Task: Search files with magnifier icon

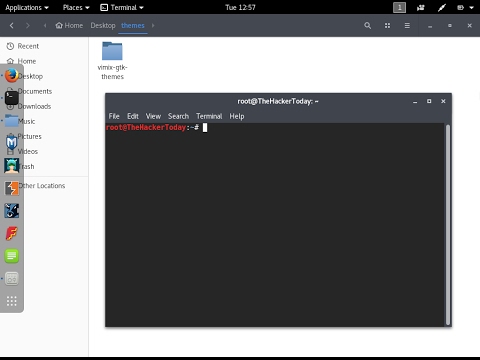Action: point(367,26)
